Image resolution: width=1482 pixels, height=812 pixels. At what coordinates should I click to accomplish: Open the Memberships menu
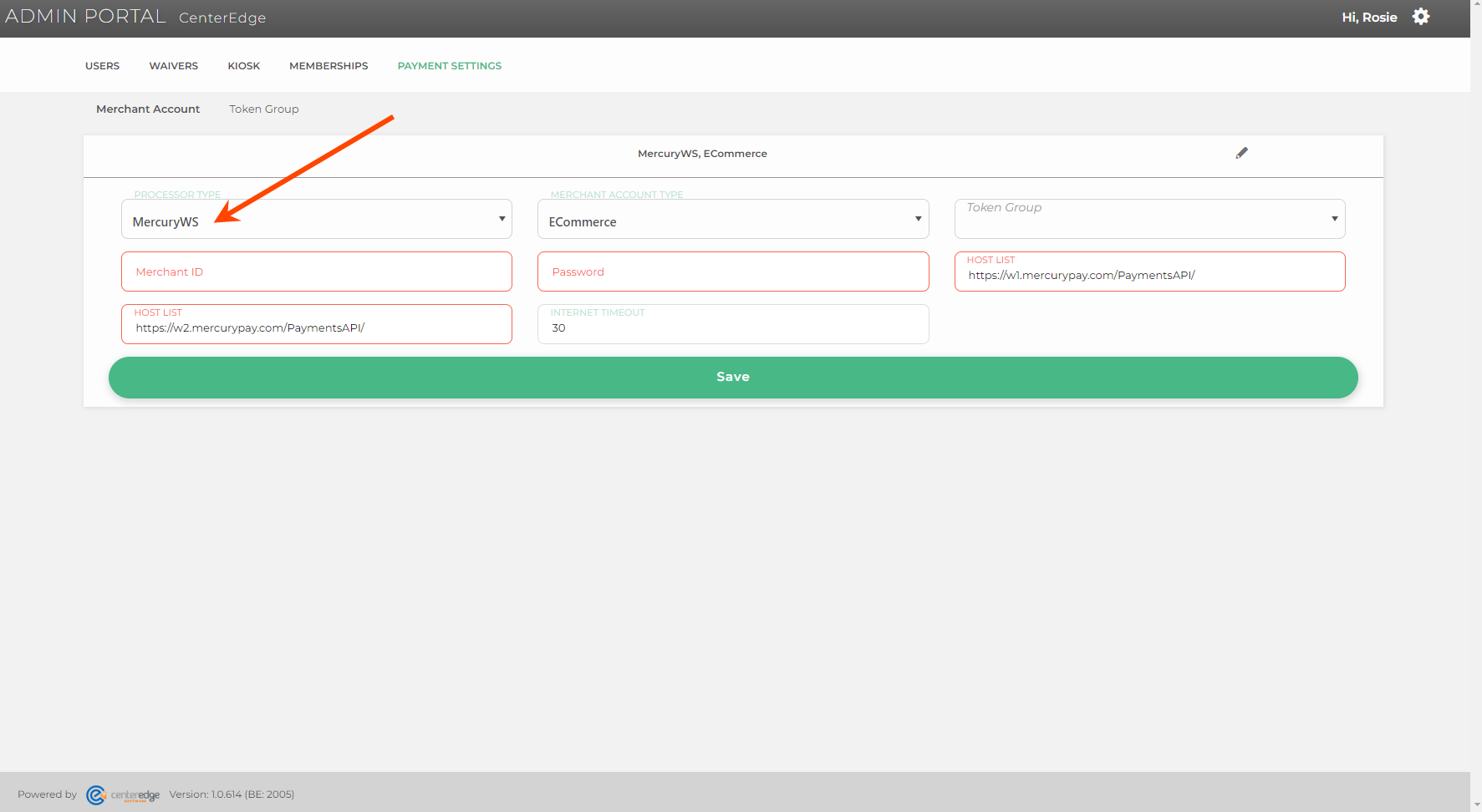click(x=328, y=66)
